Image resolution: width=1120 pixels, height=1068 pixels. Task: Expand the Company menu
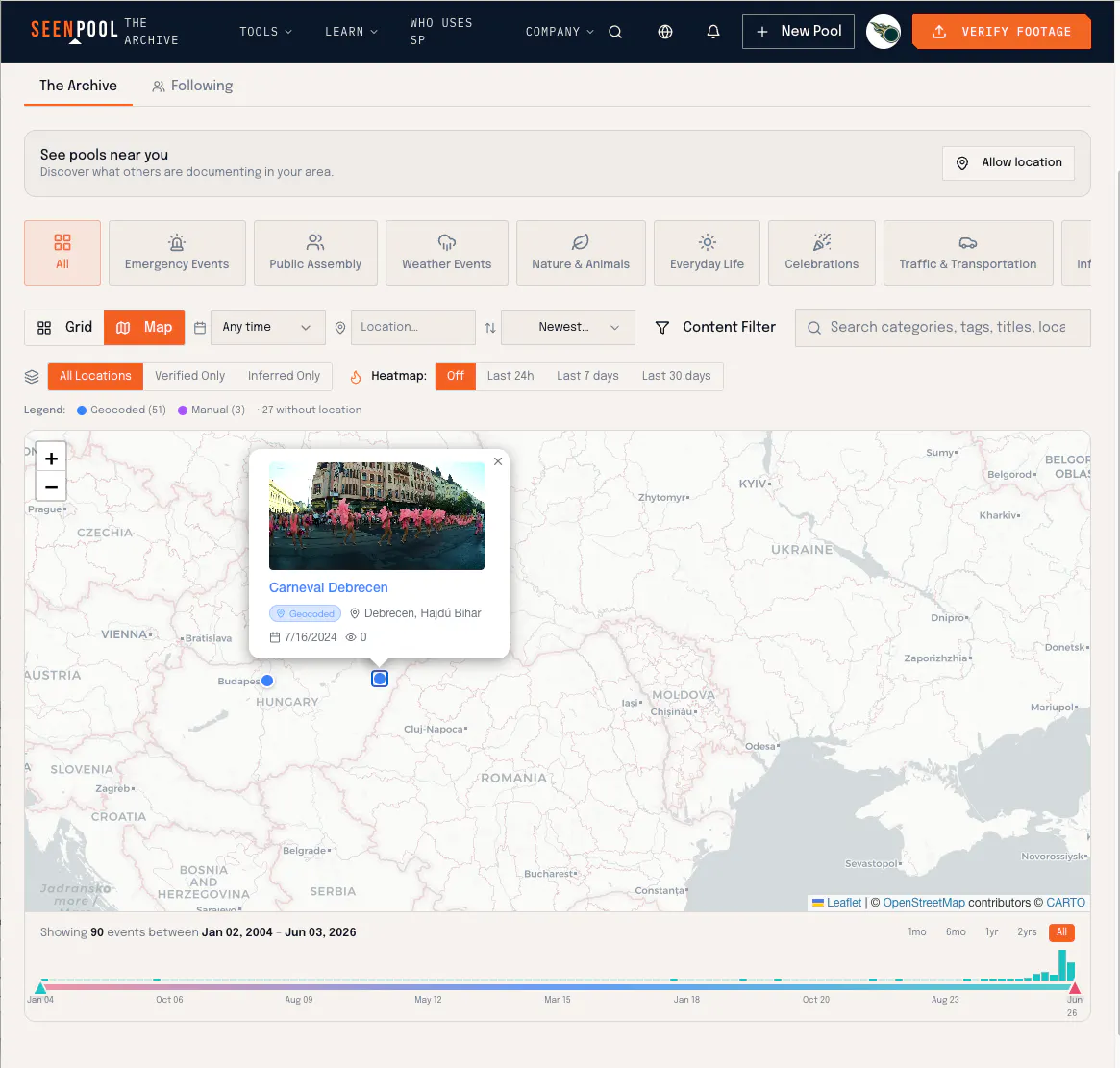click(x=560, y=32)
